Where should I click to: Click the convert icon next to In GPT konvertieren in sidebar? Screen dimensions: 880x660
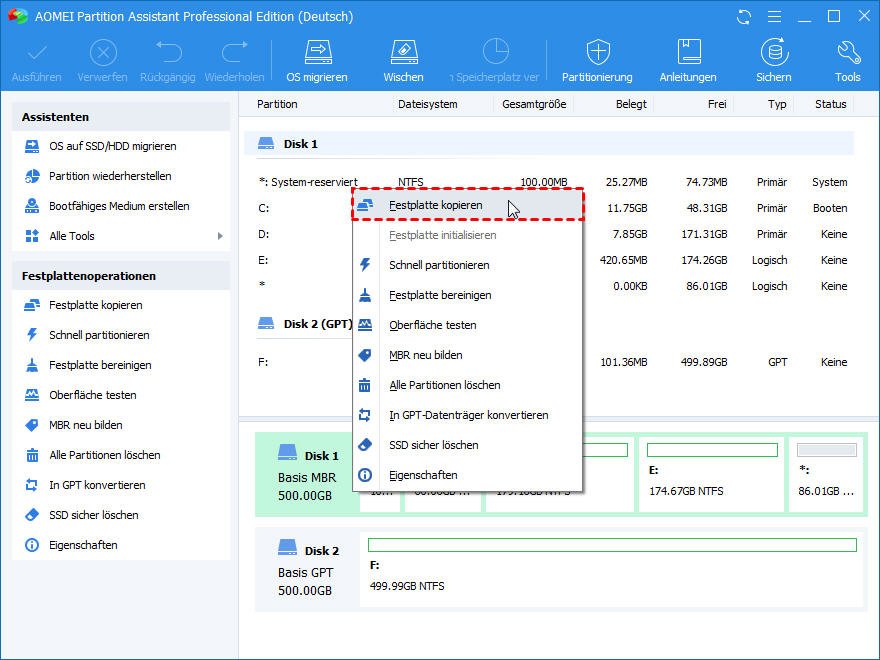(32, 485)
